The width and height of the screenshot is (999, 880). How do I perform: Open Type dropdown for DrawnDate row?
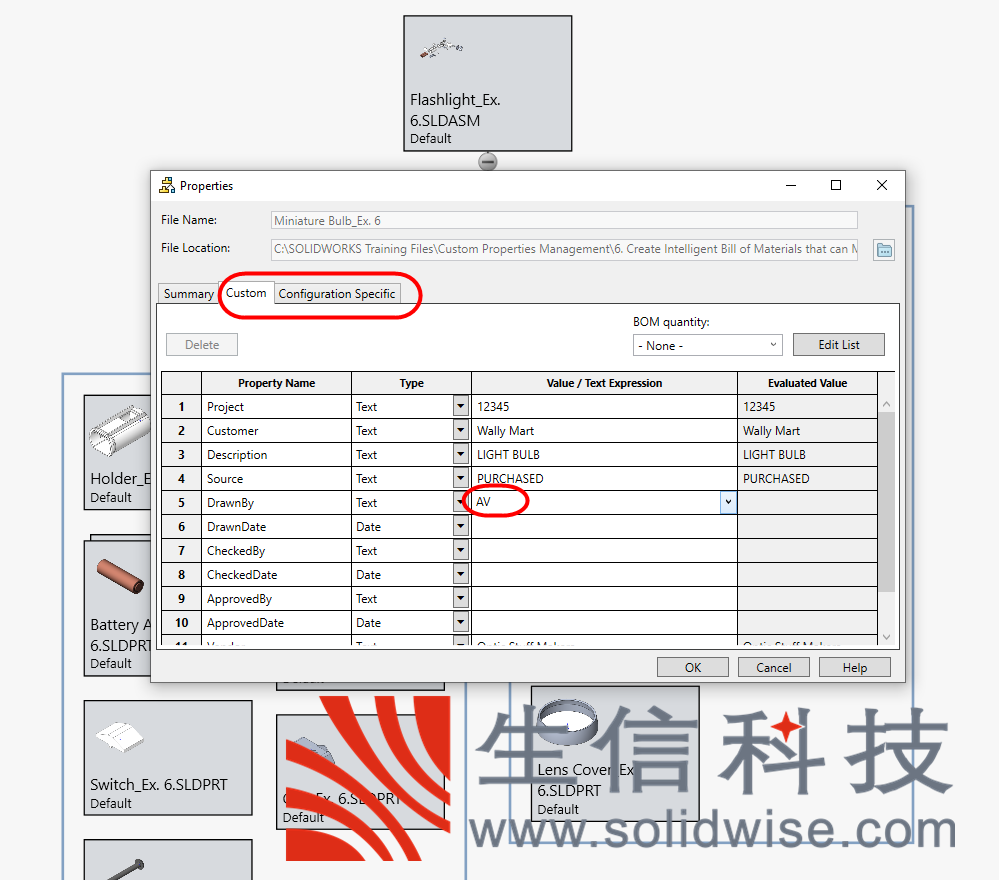click(461, 526)
